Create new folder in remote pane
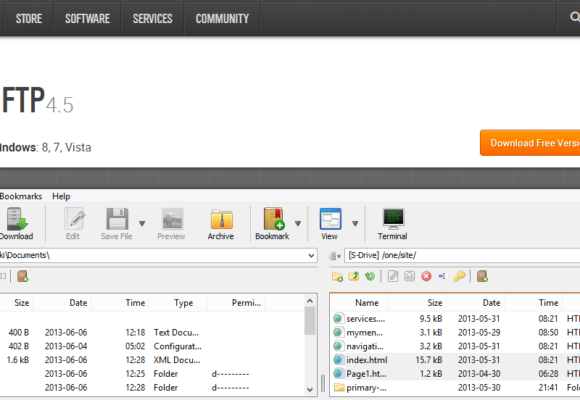 pos(337,276)
